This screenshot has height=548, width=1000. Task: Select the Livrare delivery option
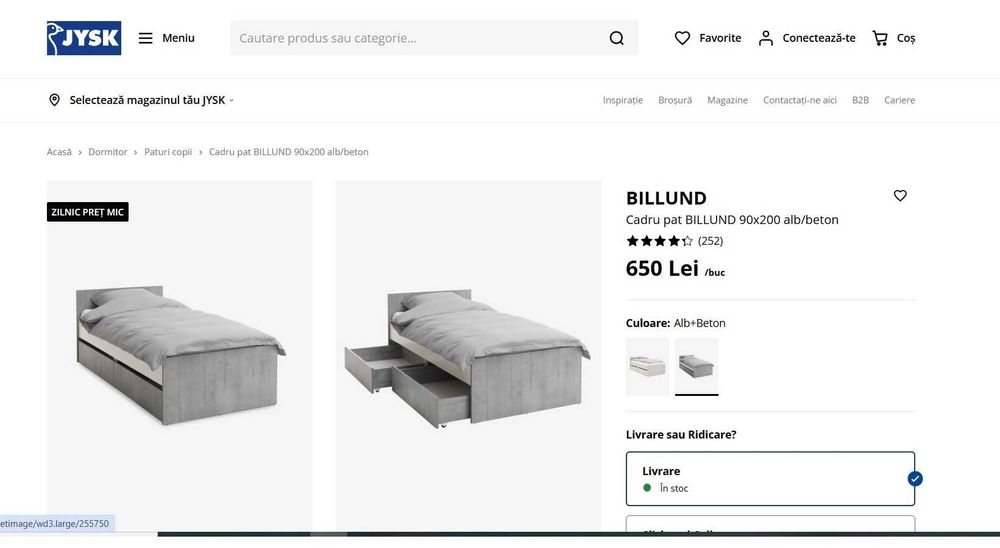coord(770,479)
